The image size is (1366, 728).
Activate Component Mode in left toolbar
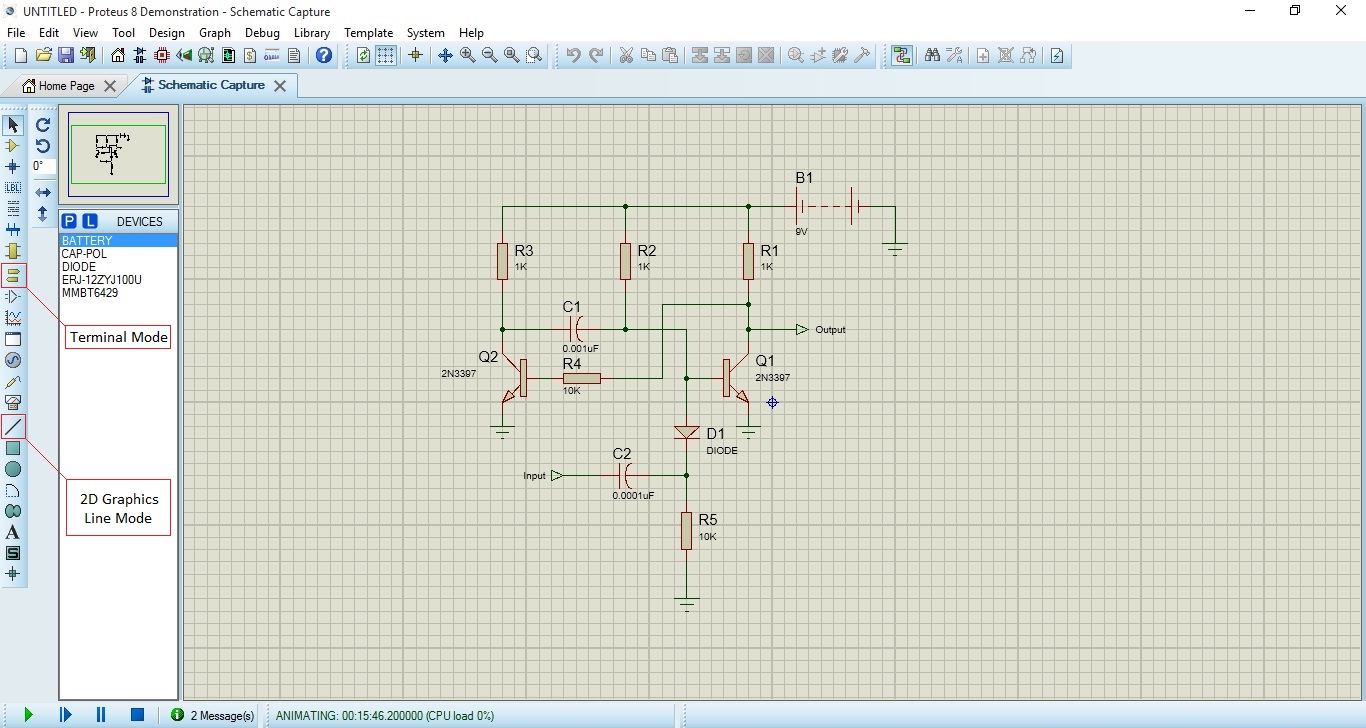coord(13,146)
